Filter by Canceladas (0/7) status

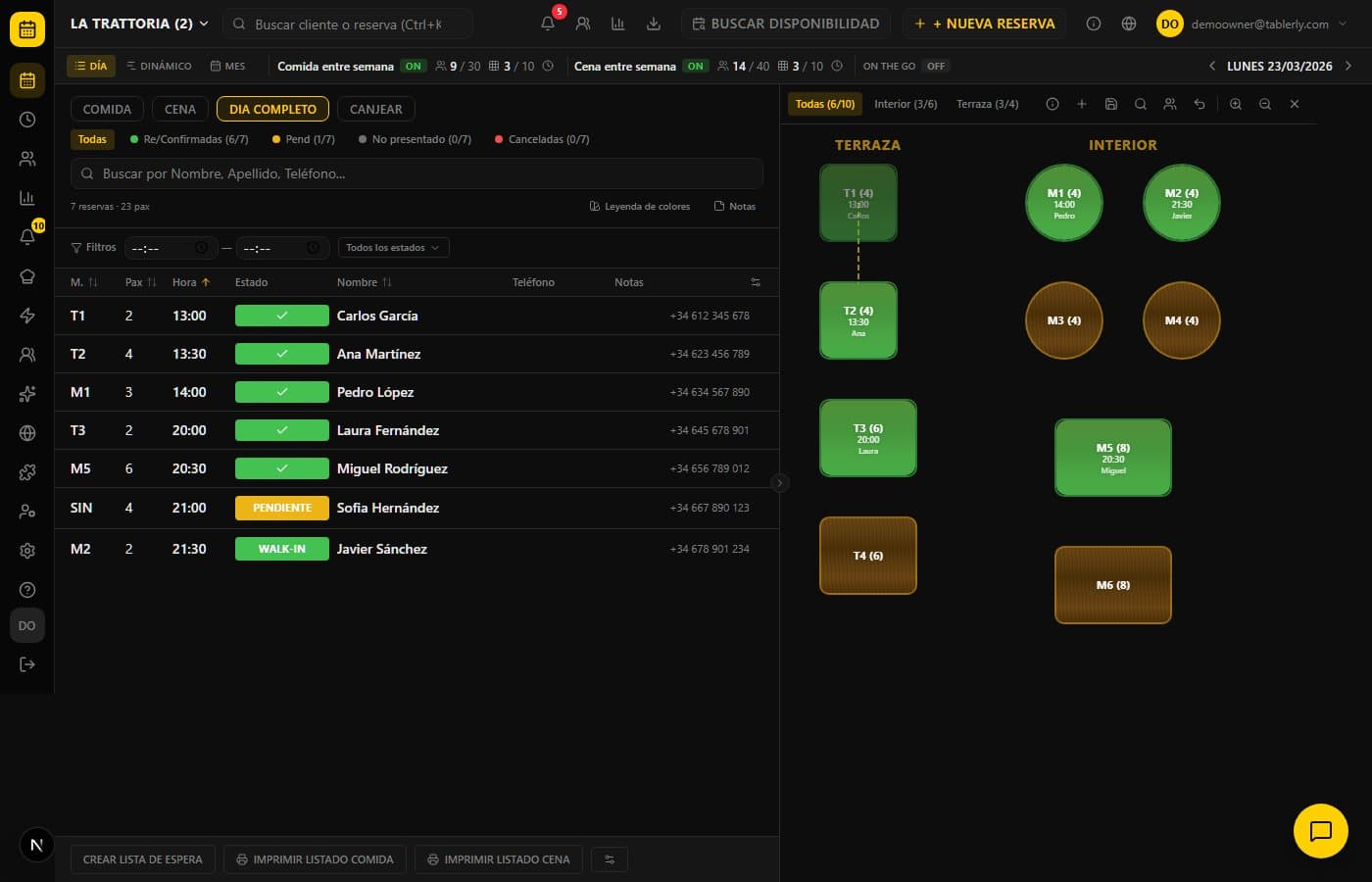pos(543,139)
